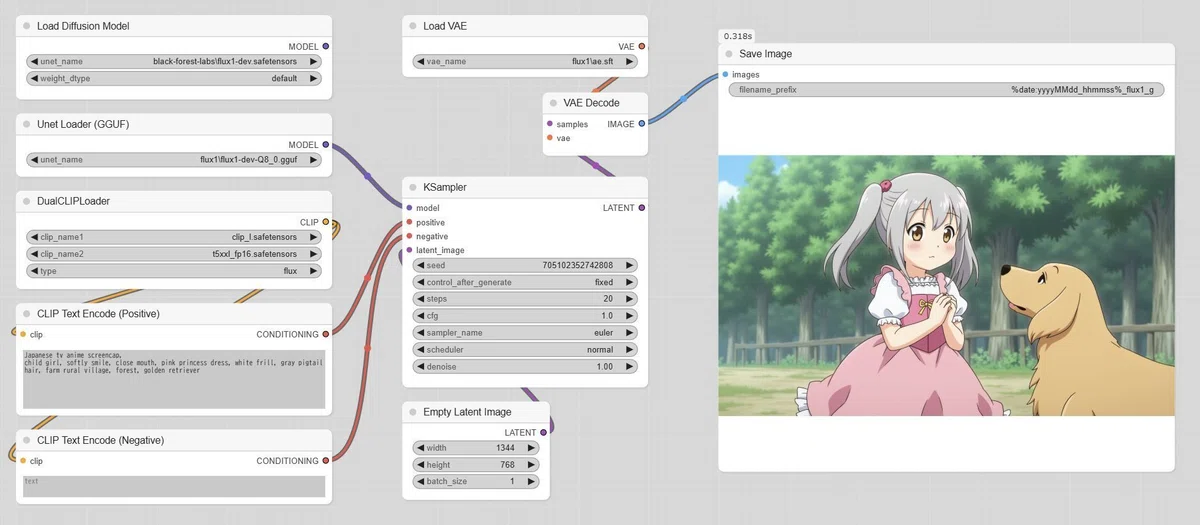Image resolution: width=1200 pixels, height=525 pixels.
Task: Collapse the CLIP Text Encode (Negative) node via its title dot
Action: pos(27,440)
